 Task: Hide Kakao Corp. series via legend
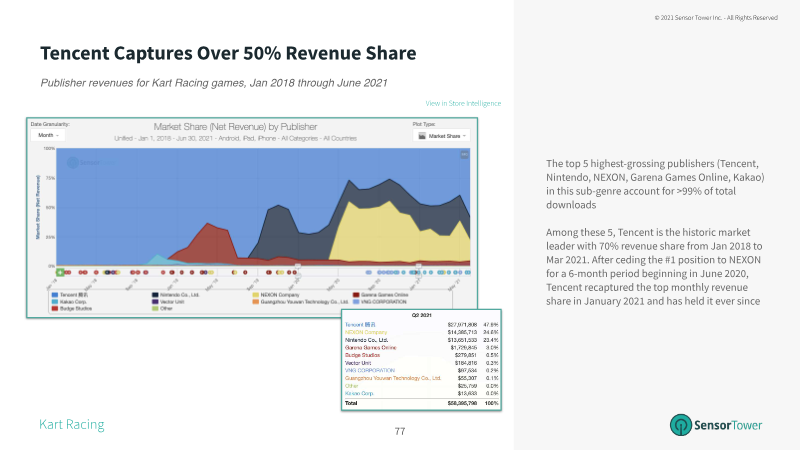[x=69, y=302]
